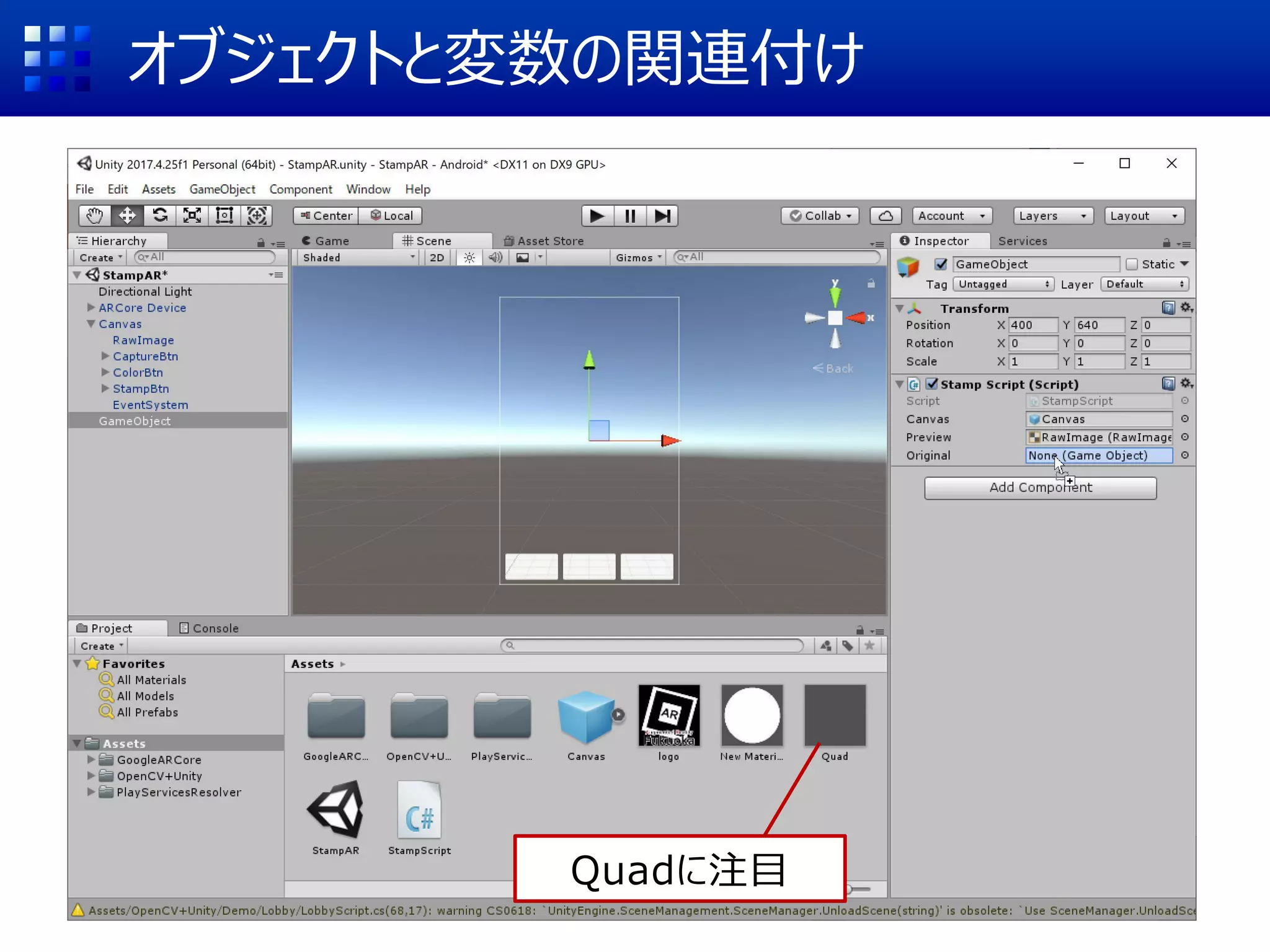1270x952 pixels.
Task: Collapse the Canvas hierarchy item
Action: pos(91,324)
